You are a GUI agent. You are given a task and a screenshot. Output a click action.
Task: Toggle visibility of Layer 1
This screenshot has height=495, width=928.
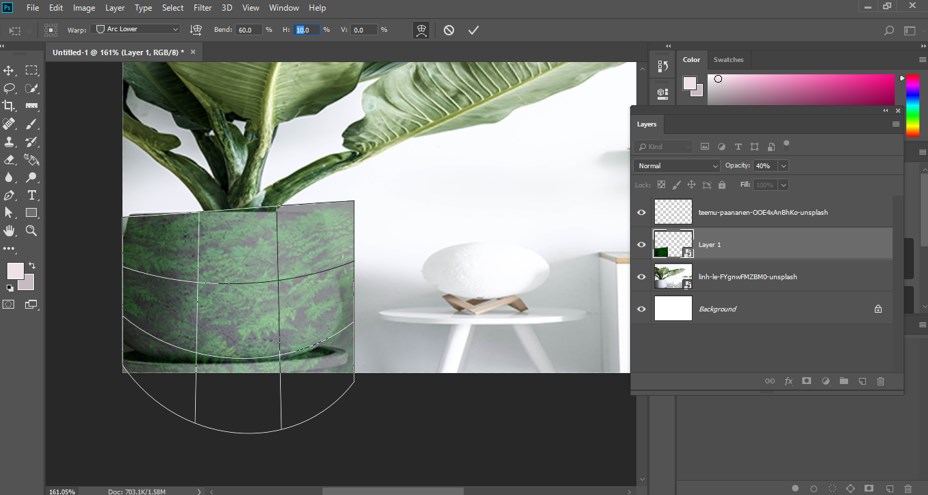point(642,244)
